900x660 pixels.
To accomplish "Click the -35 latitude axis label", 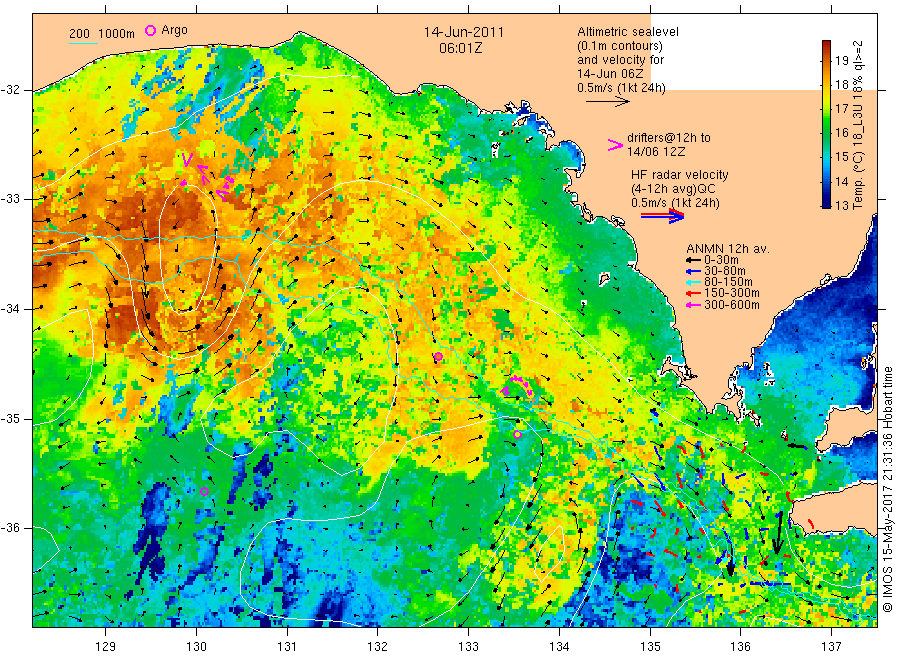I will tap(11, 418).
